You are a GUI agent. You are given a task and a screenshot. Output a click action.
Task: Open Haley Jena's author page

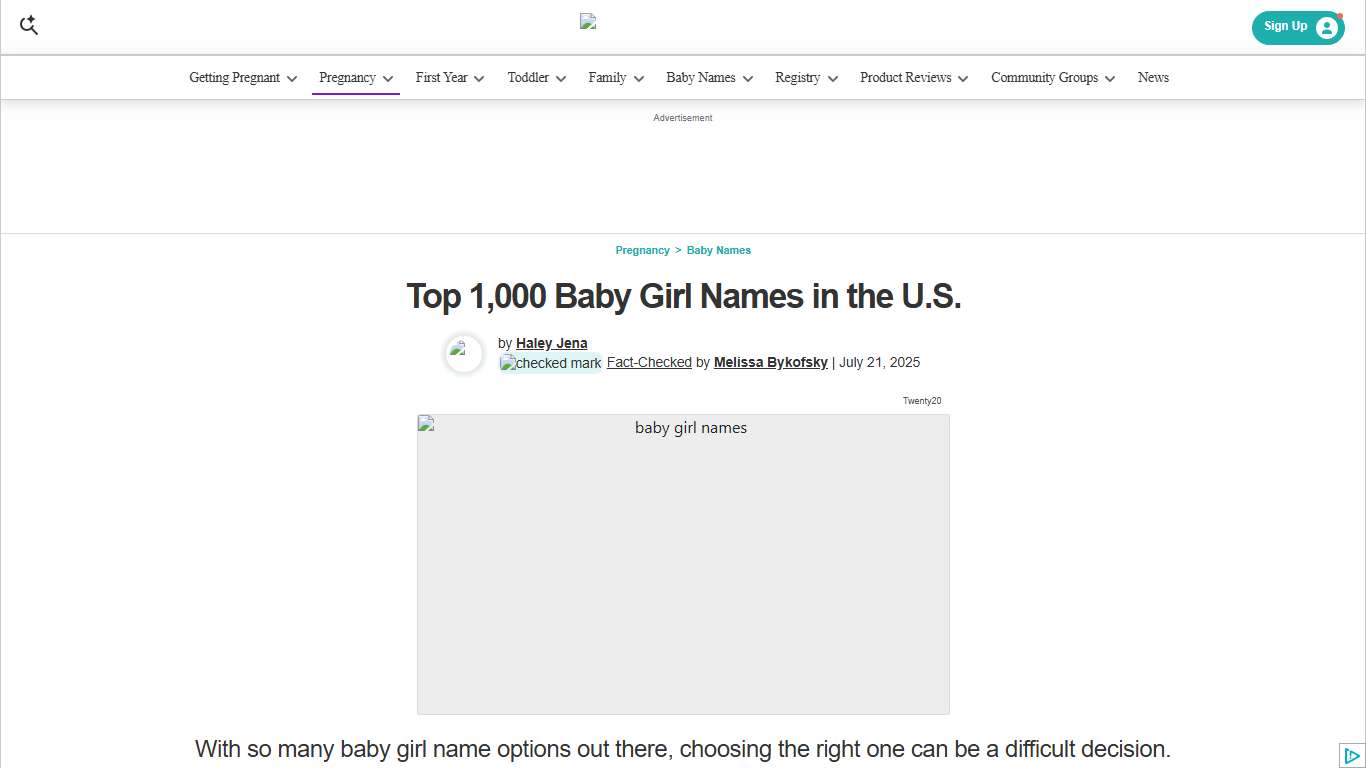551,343
